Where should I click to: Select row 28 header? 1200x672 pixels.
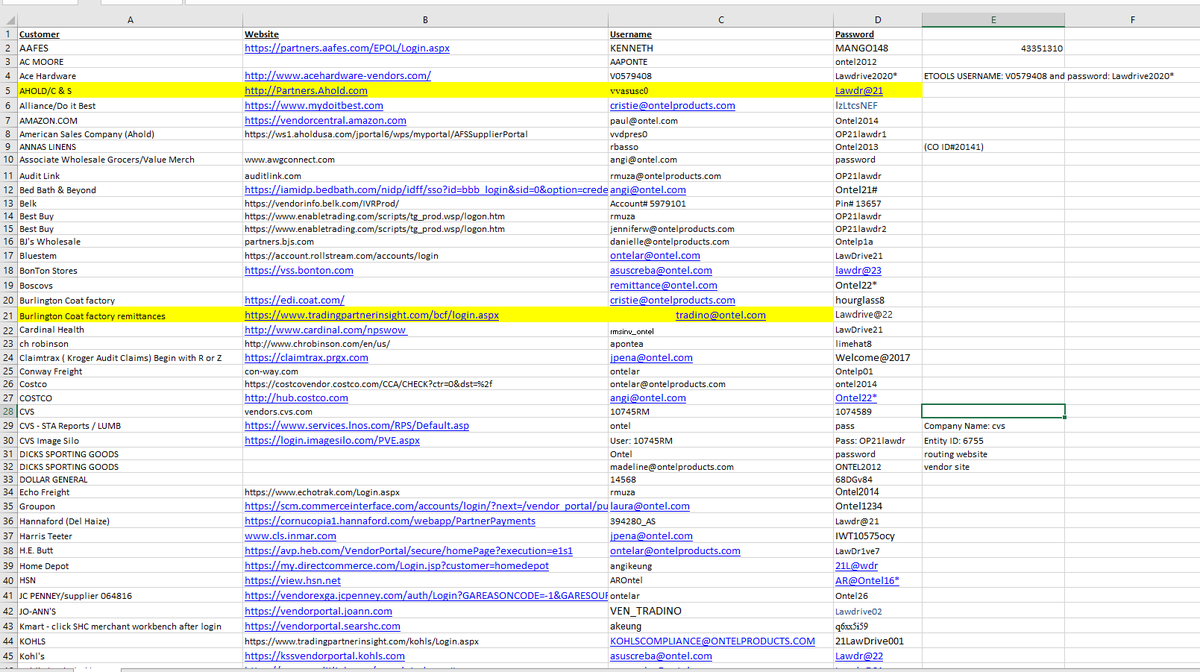(x=8, y=411)
